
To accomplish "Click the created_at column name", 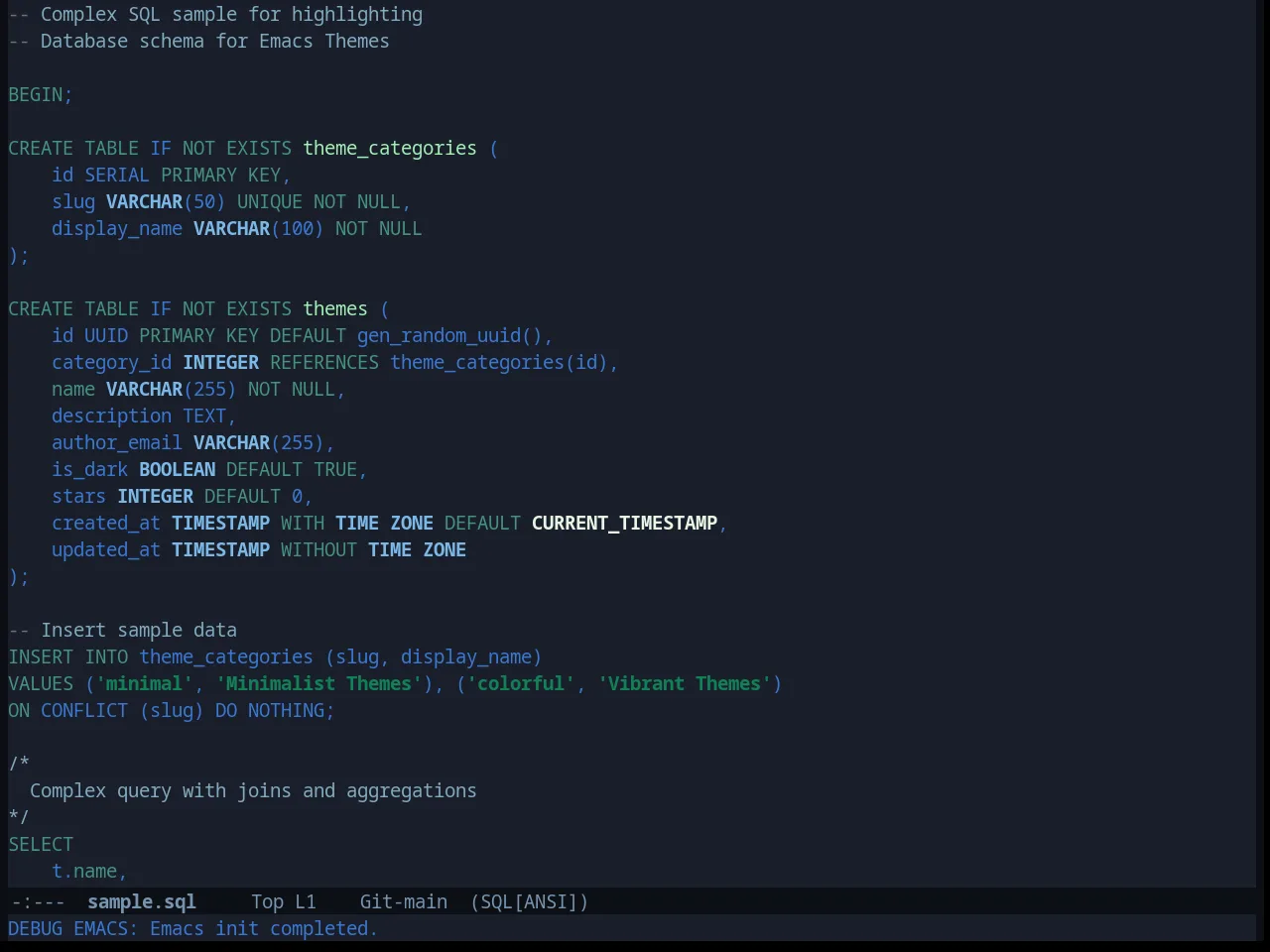I will [x=106, y=523].
